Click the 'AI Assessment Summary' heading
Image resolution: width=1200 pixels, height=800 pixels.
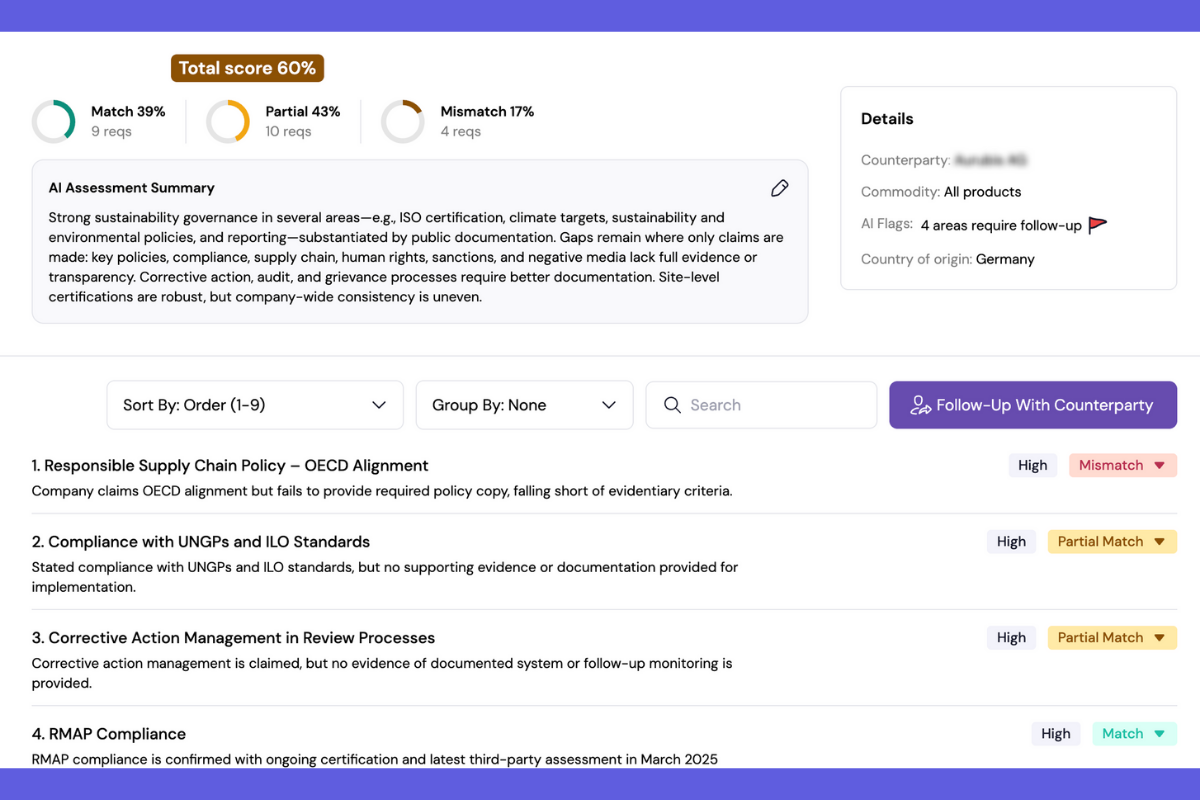[131, 187]
